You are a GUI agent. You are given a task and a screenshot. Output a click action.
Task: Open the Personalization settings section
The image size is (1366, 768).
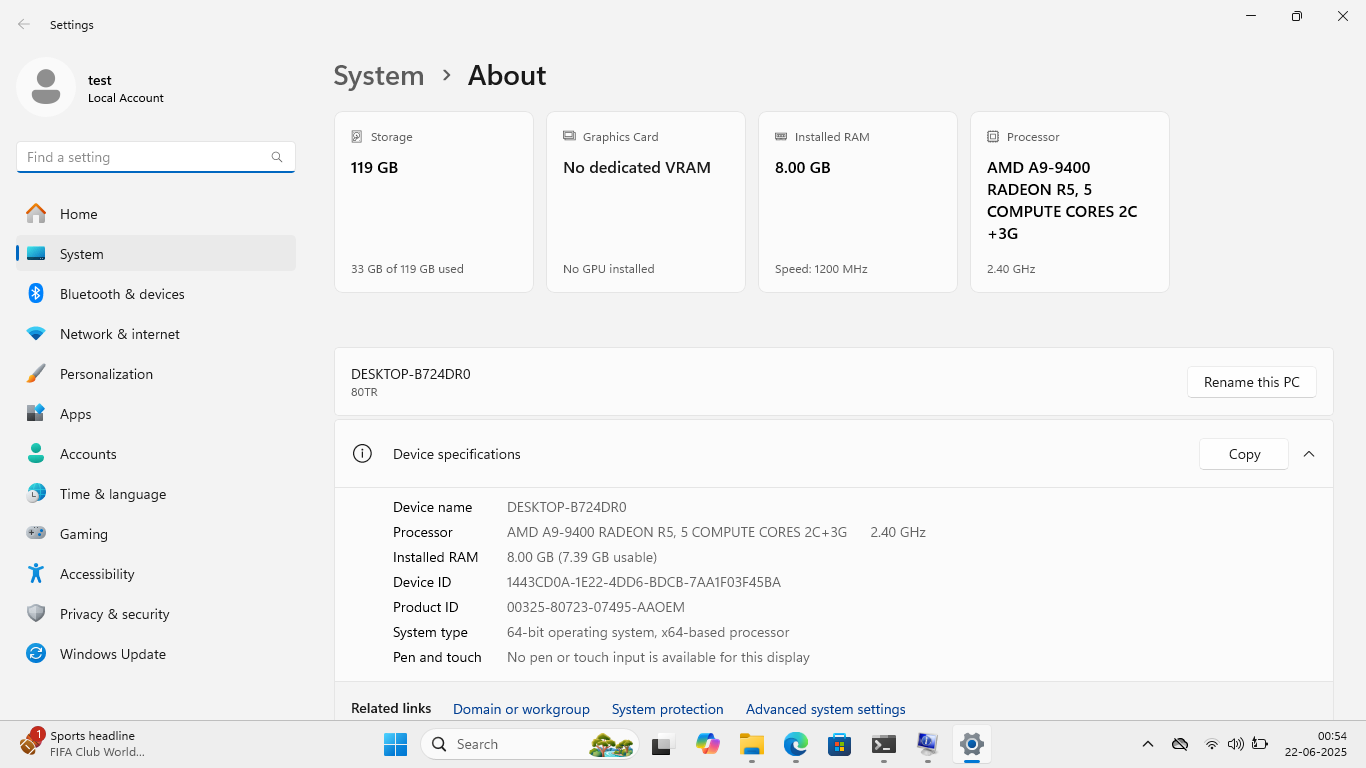tap(106, 374)
